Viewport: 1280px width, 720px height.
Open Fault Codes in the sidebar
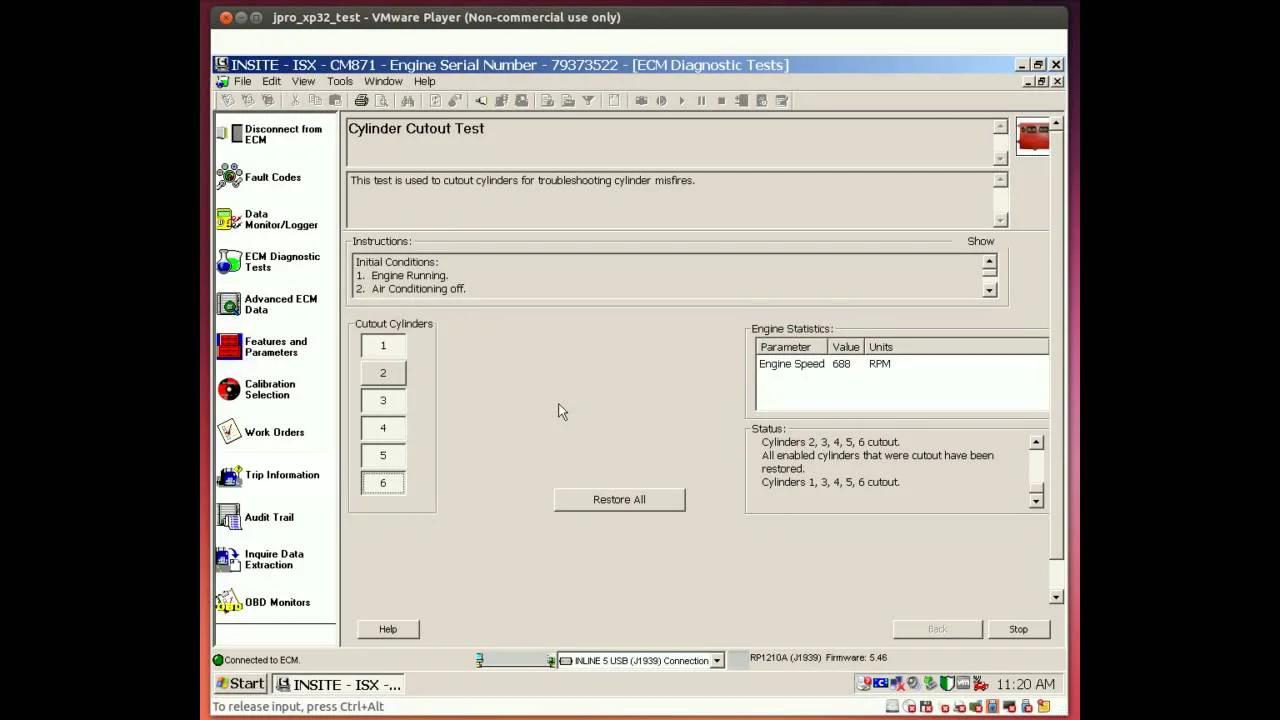pyautogui.click(x=272, y=177)
